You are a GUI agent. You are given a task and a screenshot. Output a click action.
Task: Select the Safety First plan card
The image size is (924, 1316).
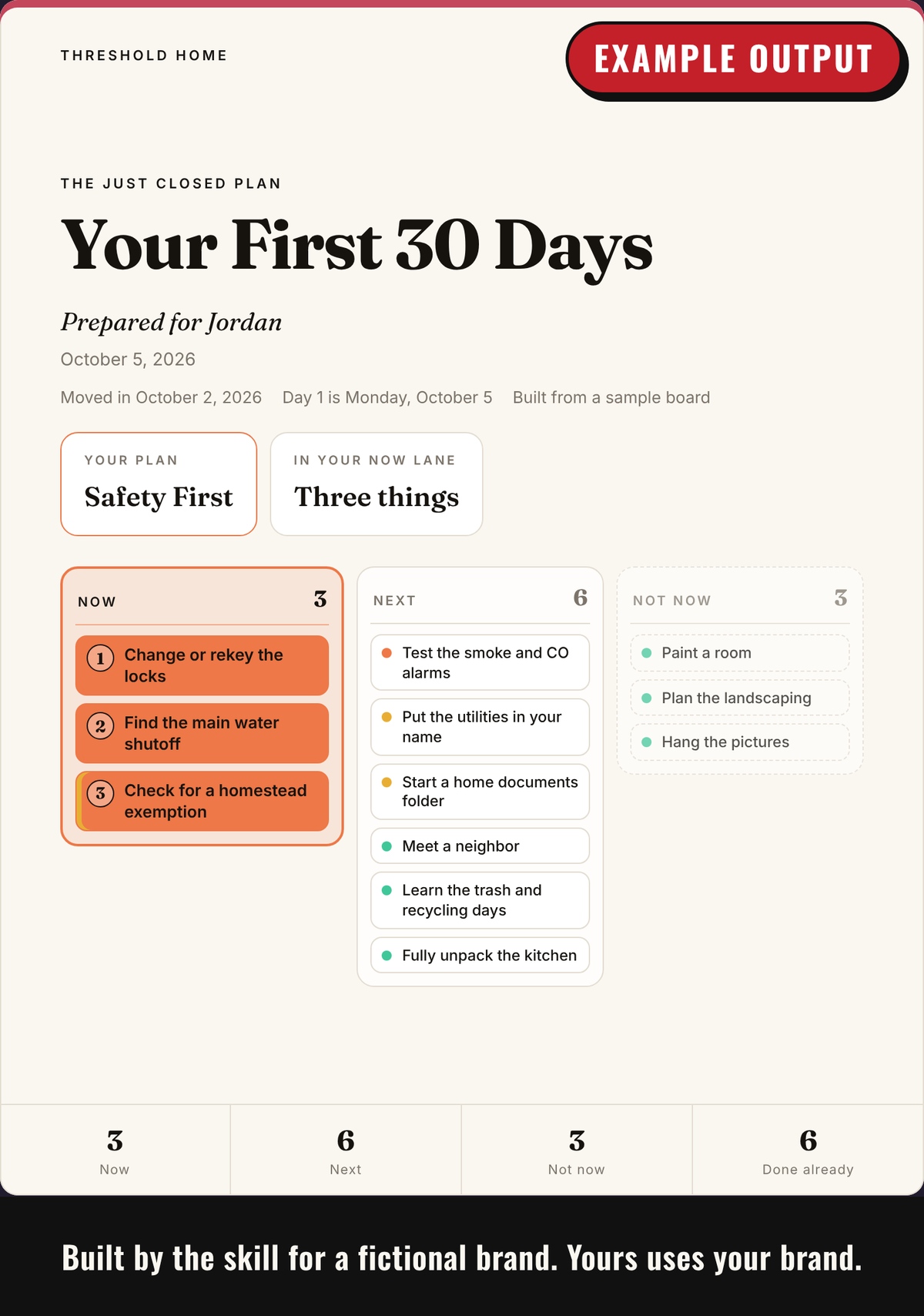[x=159, y=484]
